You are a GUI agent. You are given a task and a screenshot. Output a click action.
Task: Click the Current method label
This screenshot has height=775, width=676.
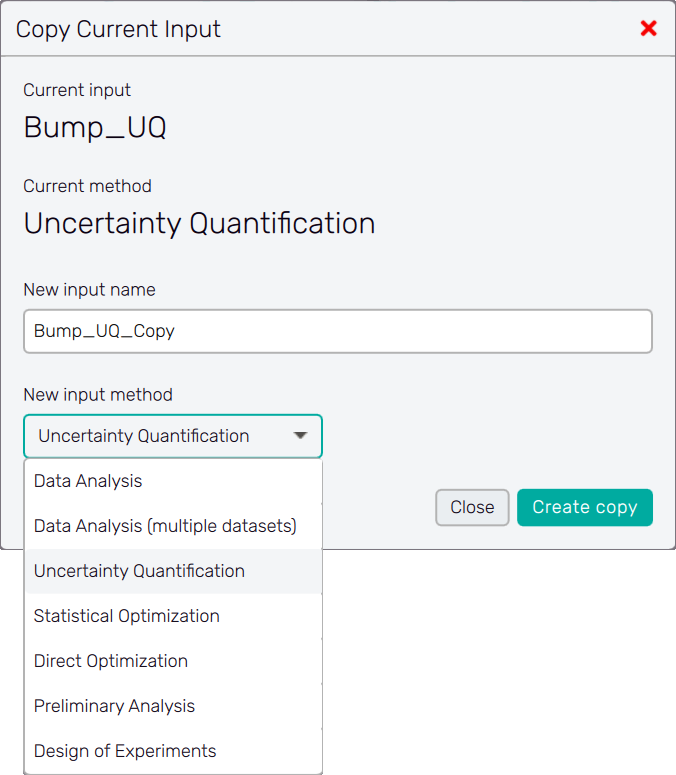tap(88, 186)
